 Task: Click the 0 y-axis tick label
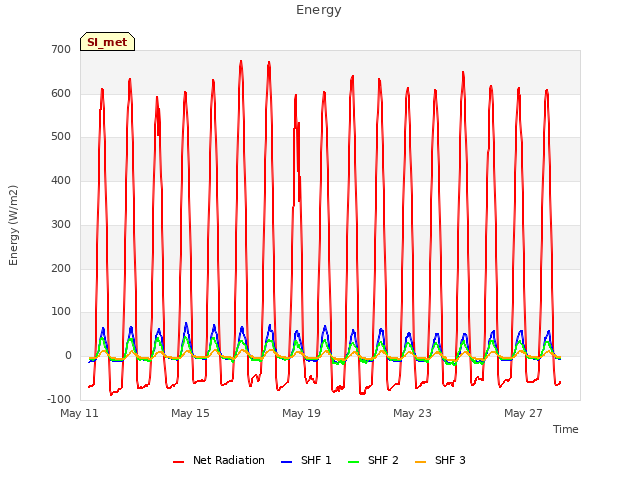[68, 356]
